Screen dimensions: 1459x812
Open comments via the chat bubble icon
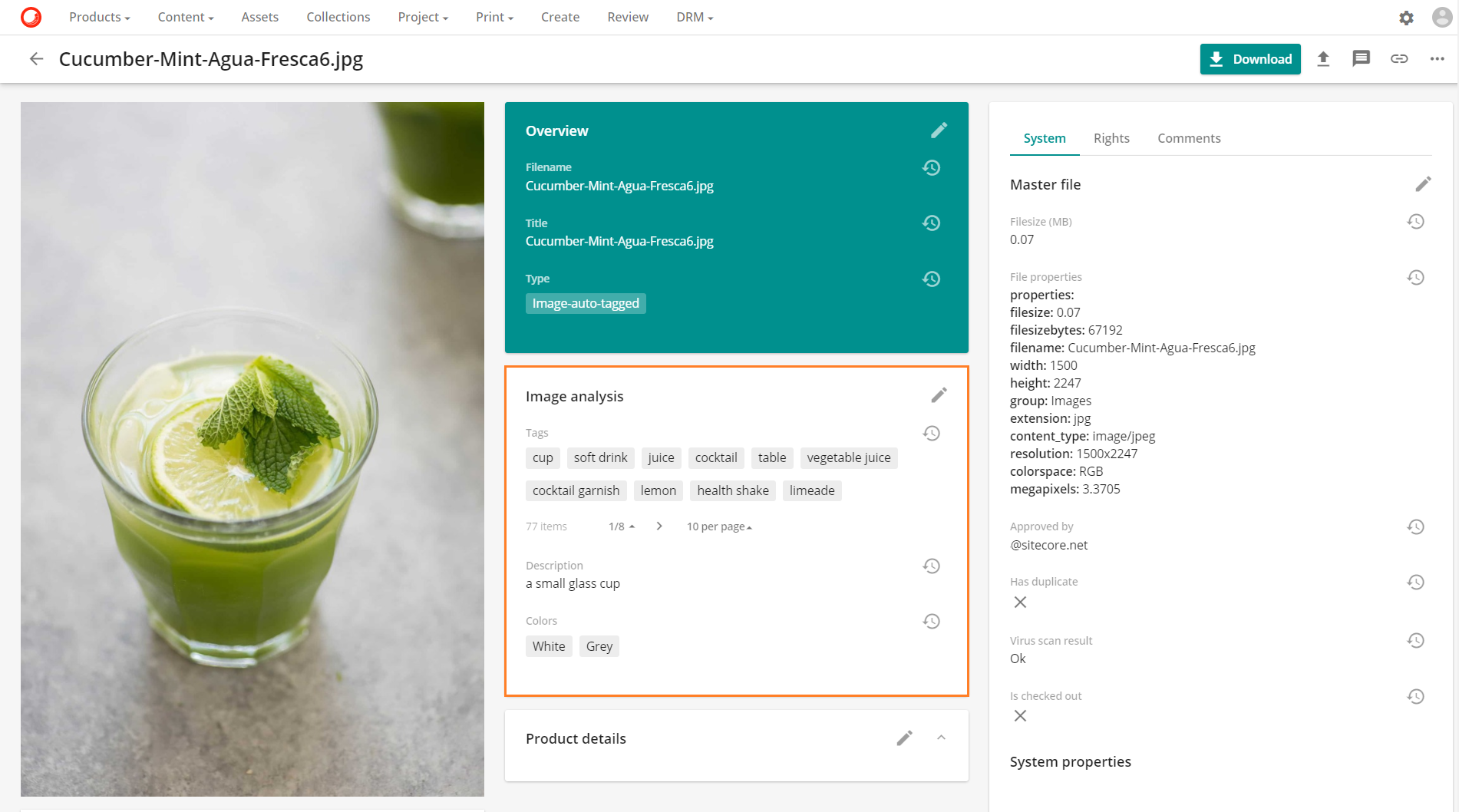point(1362,58)
